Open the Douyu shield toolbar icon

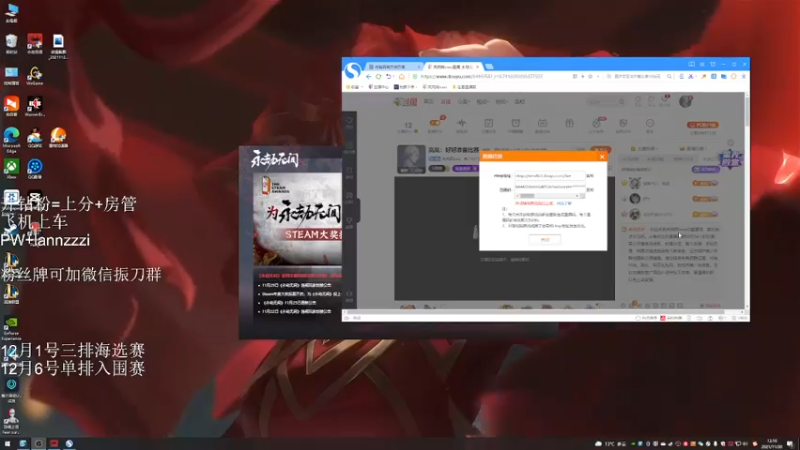tap(623, 123)
